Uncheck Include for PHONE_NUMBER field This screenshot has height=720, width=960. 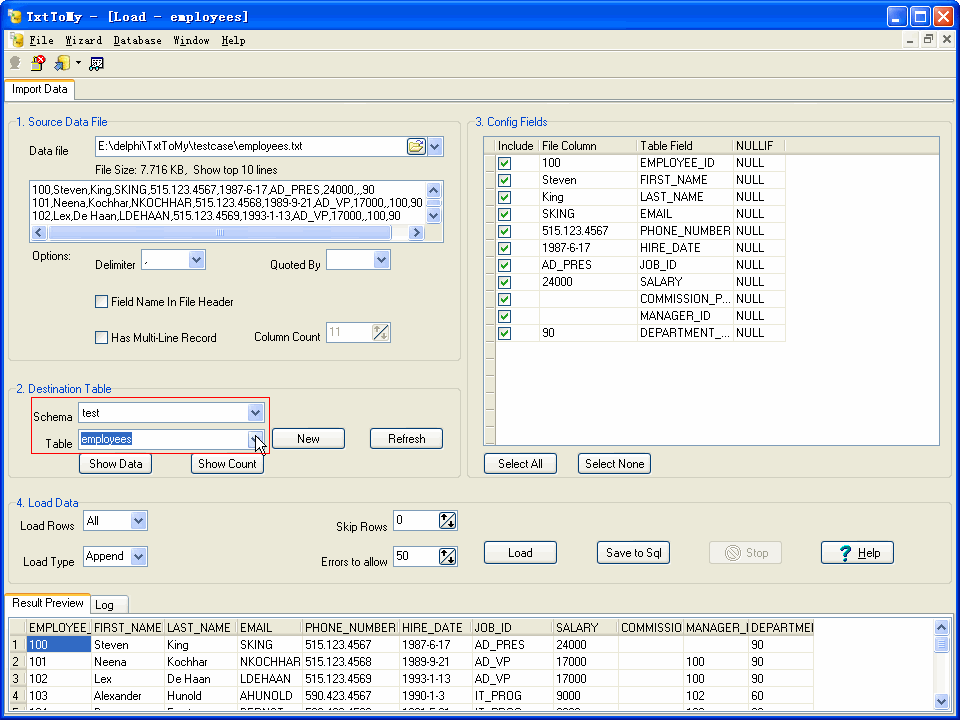[x=504, y=231]
